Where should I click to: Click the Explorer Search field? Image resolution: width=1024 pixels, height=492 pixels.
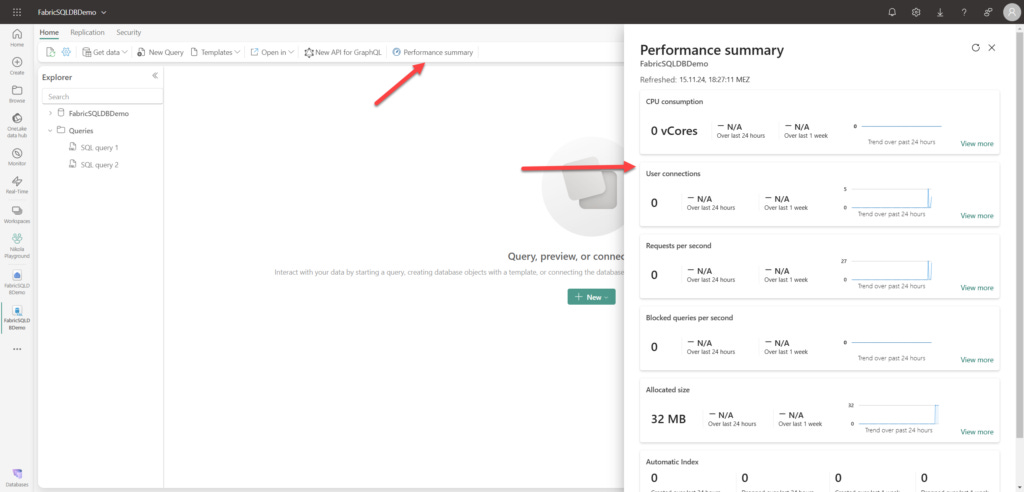102,96
